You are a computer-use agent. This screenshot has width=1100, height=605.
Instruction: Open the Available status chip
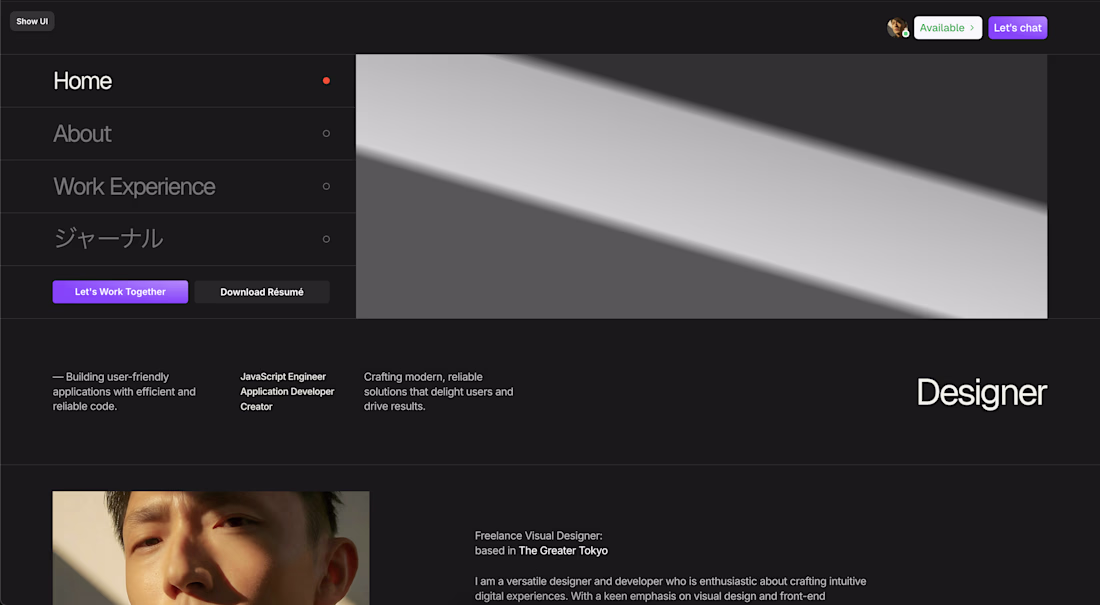(x=948, y=28)
